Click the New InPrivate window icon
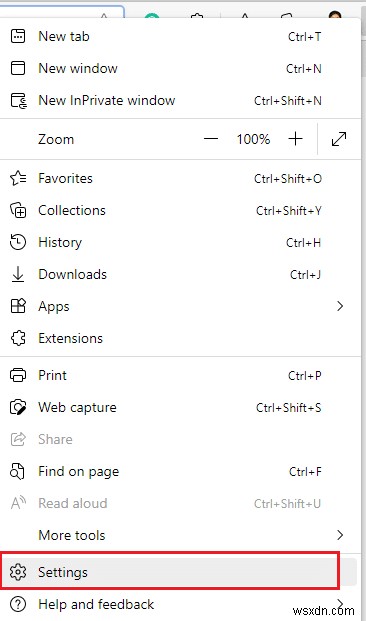The height and width of the screenshot is (621, 366). 18,100
